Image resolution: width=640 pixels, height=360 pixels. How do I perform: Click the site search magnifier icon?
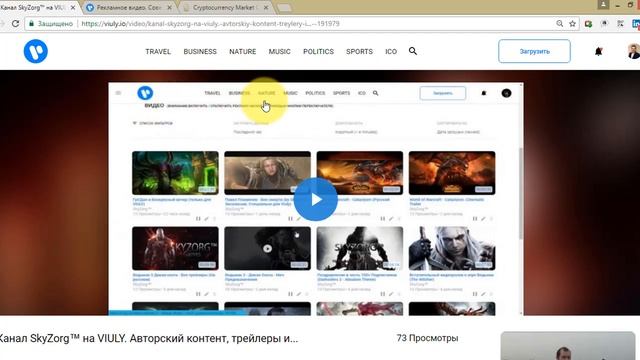pos(413,51)
